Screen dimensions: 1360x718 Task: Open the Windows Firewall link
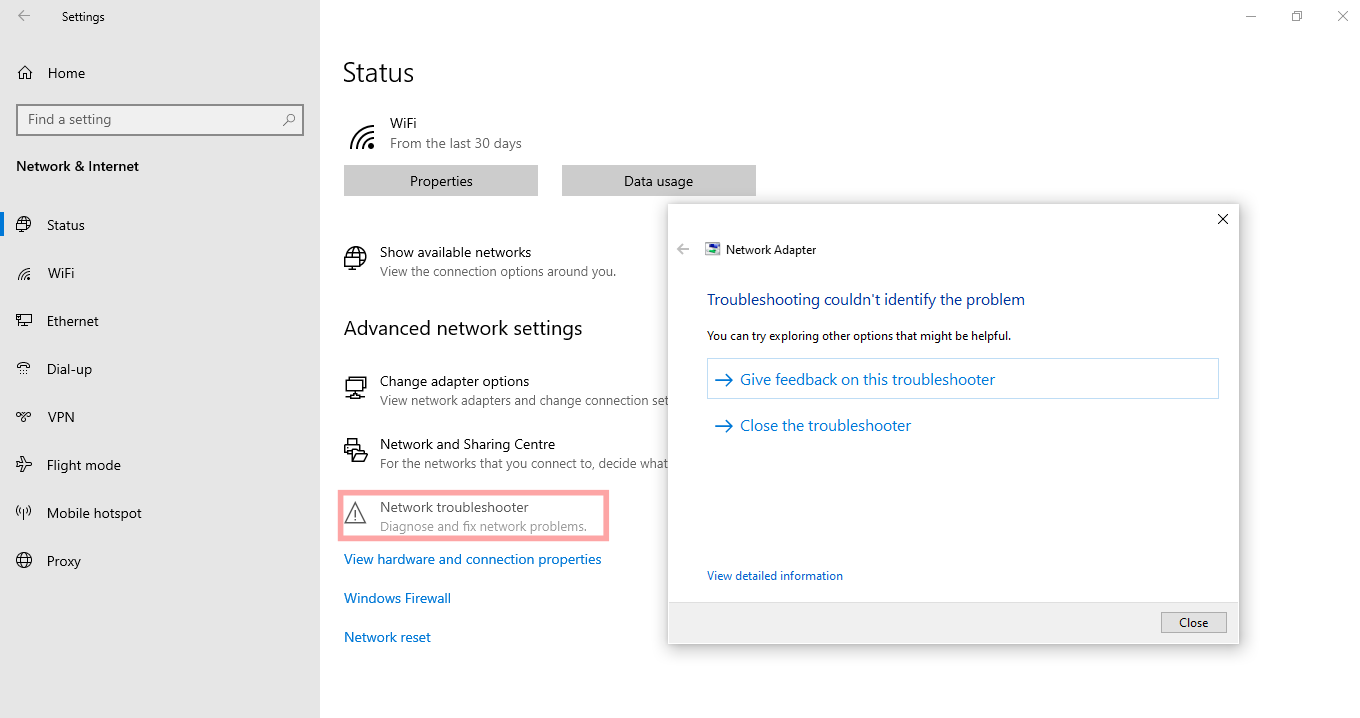(x=397, y=598)
